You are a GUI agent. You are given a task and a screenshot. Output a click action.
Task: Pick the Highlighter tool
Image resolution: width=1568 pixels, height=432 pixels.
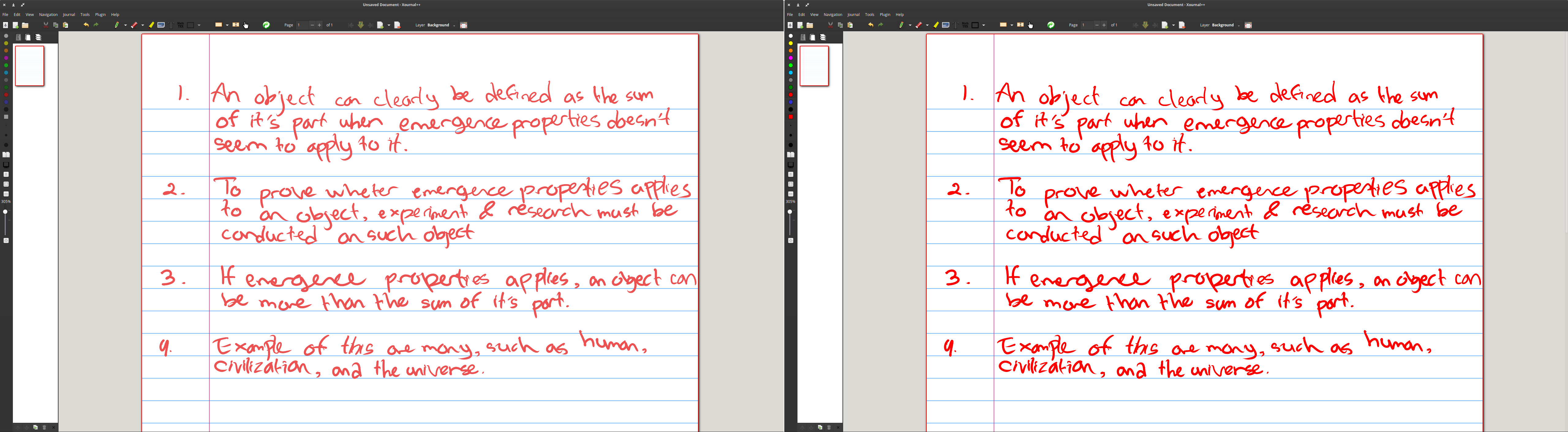tap(151, 25)
